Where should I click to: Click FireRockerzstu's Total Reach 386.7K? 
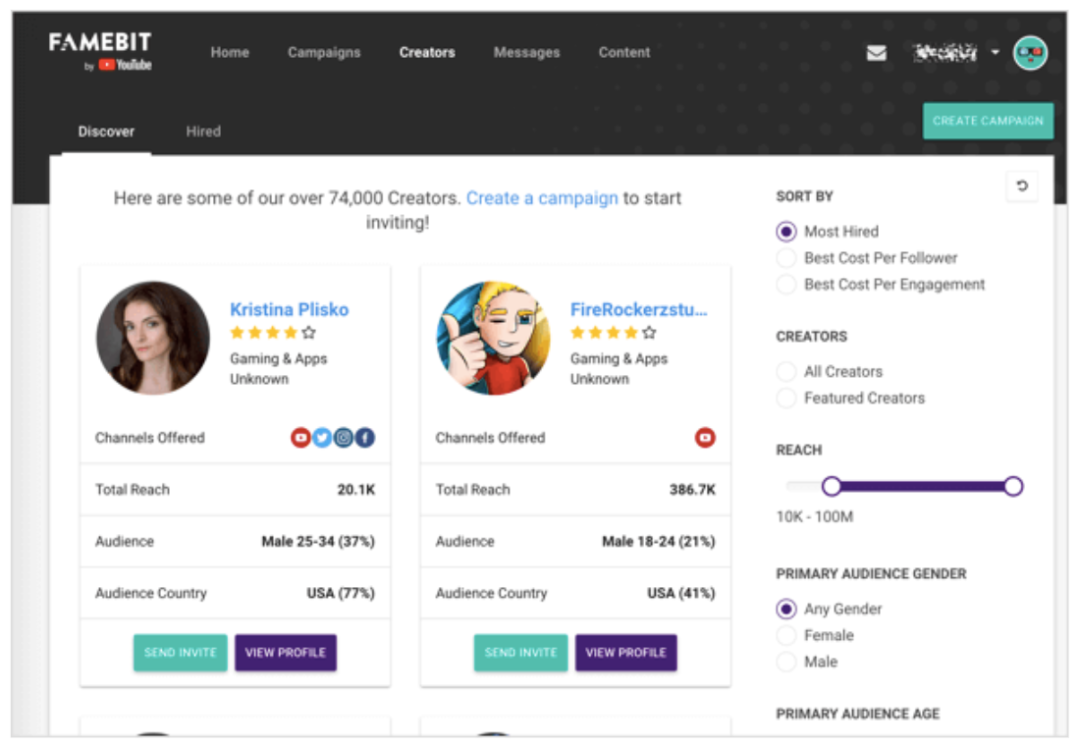(x=692, y=490)
